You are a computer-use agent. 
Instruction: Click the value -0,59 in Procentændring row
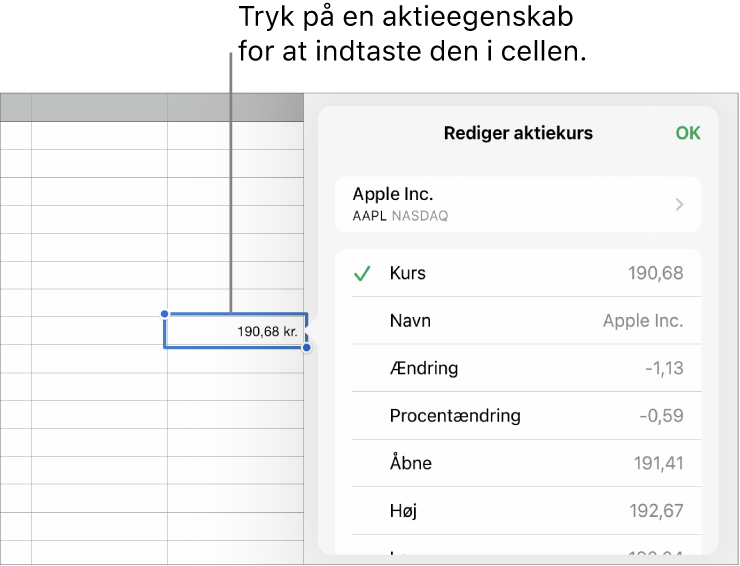[661, 416]
